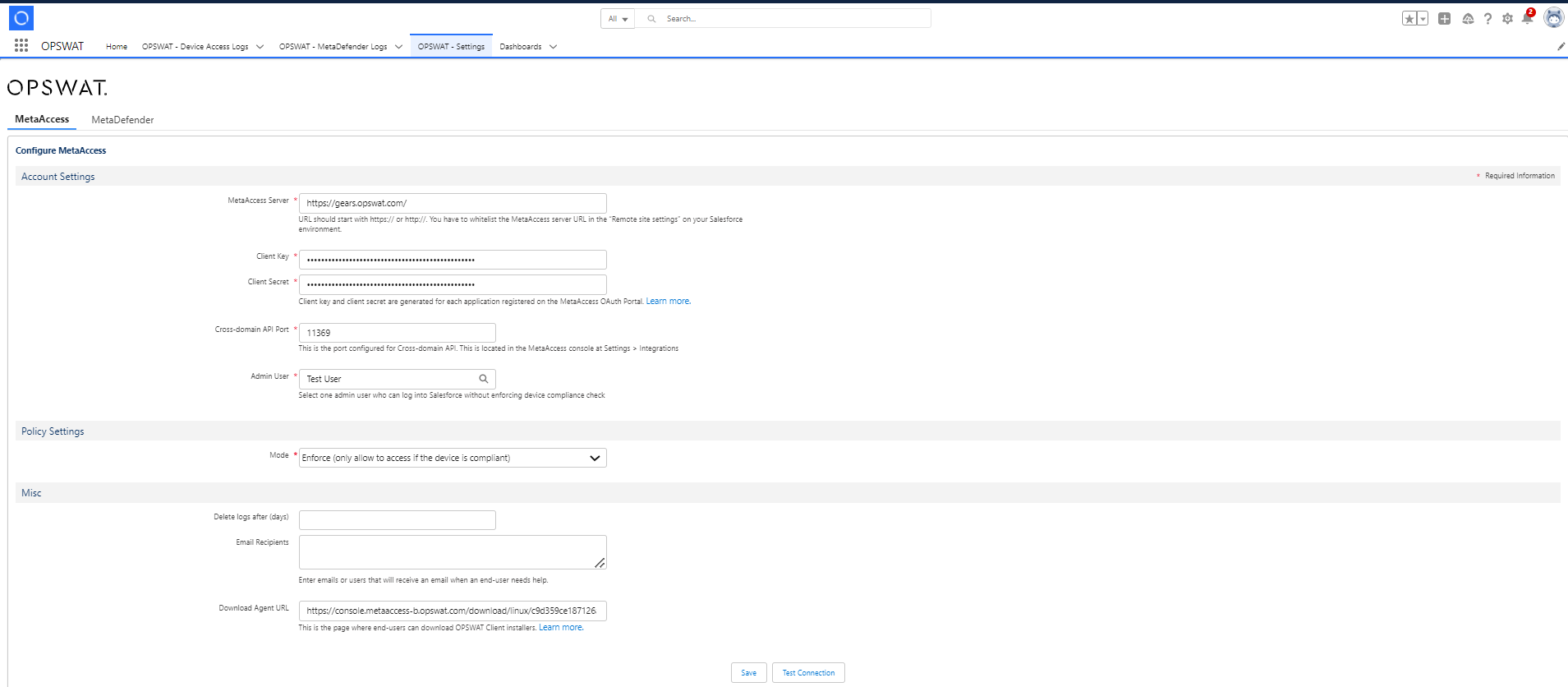The width and height of the screenshot is (1568, 687).
Task: Click the Favorites star icon
Action: pyautogui.click(x=1409, y=19)
